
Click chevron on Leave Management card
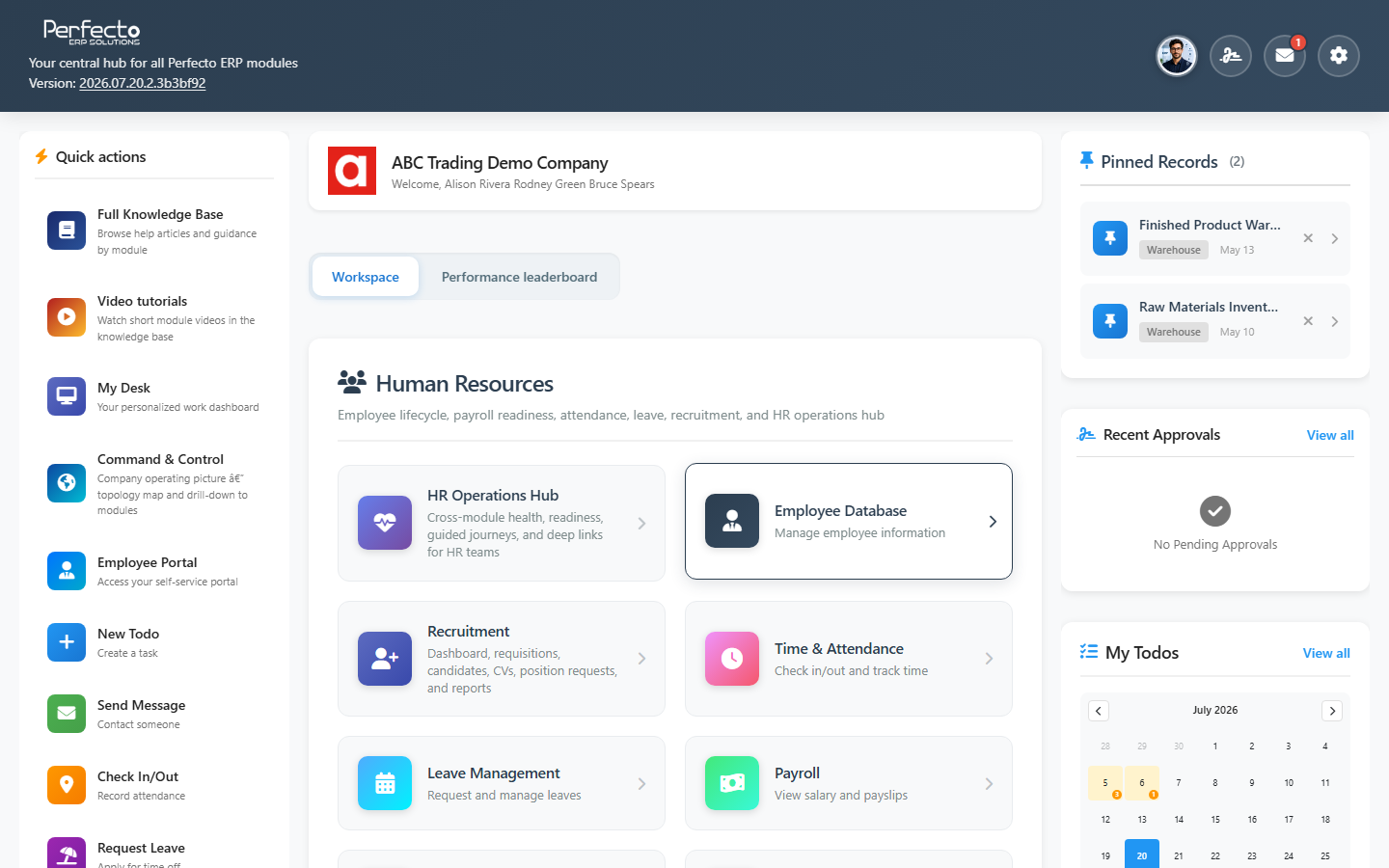coord(641,783)
